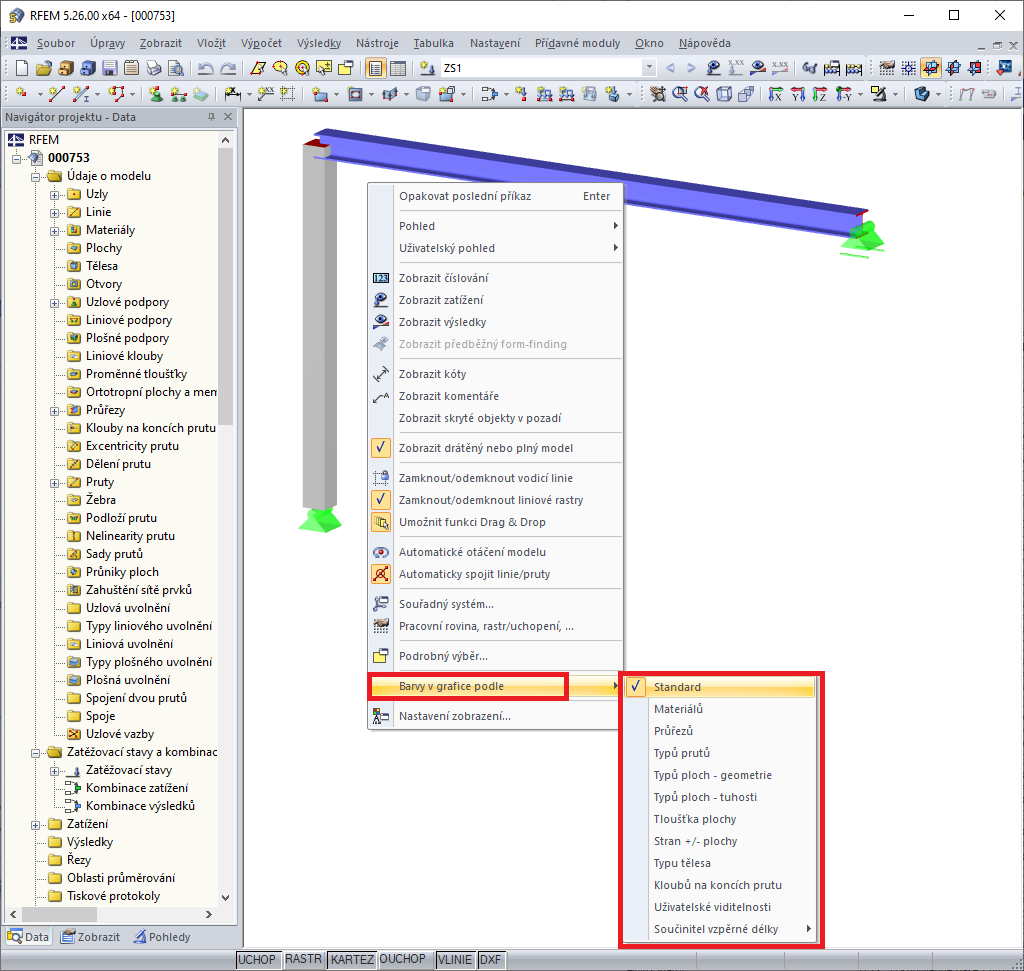Select 'Typů prutů' color option

tap(720, 753)
